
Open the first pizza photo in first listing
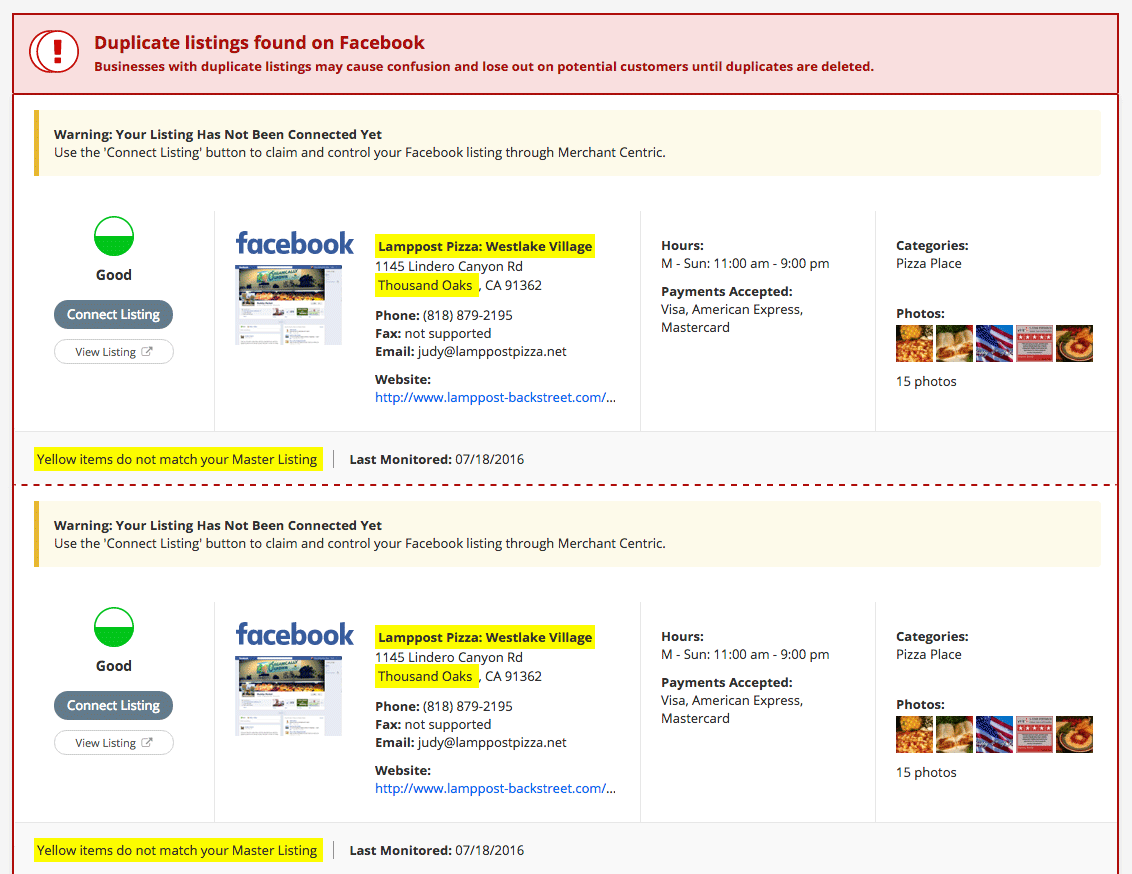coord(915,344)
